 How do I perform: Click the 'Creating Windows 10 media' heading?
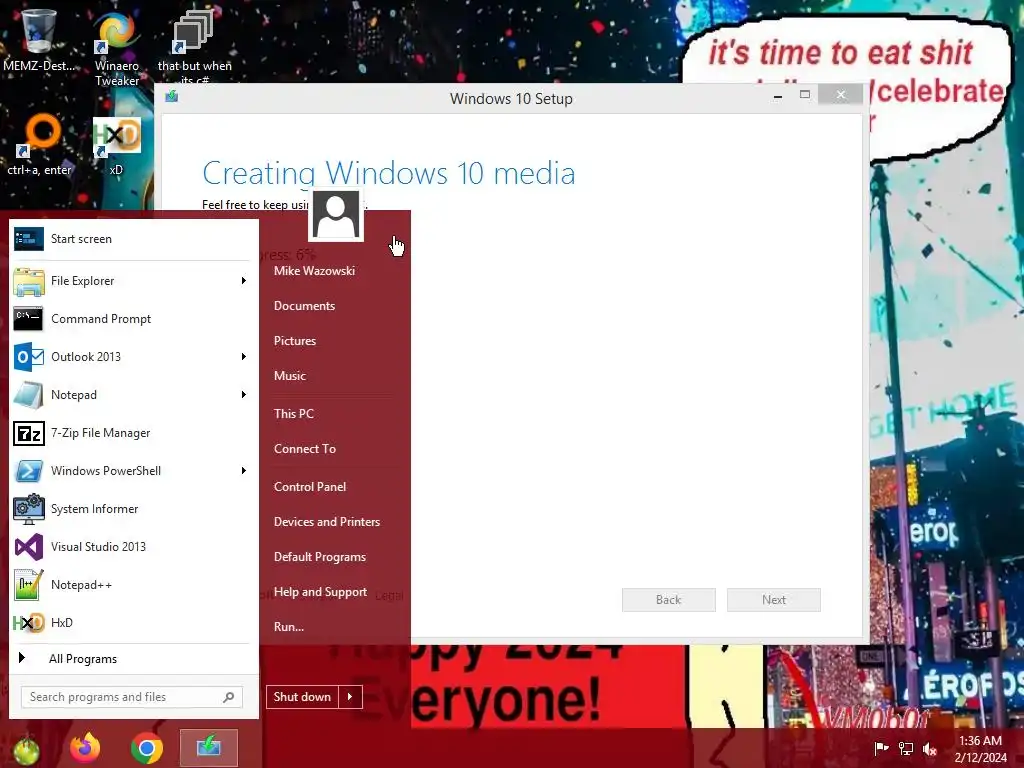[389, 174]
